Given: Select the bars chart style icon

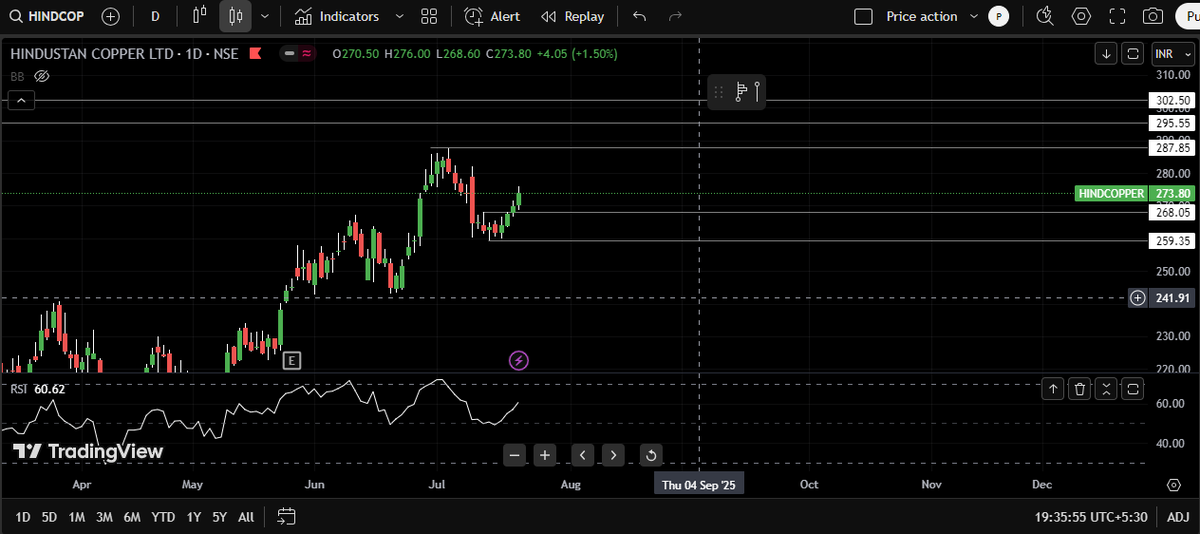Looking at the screenshot, I should pyautogui.click(x=200, y=16).
